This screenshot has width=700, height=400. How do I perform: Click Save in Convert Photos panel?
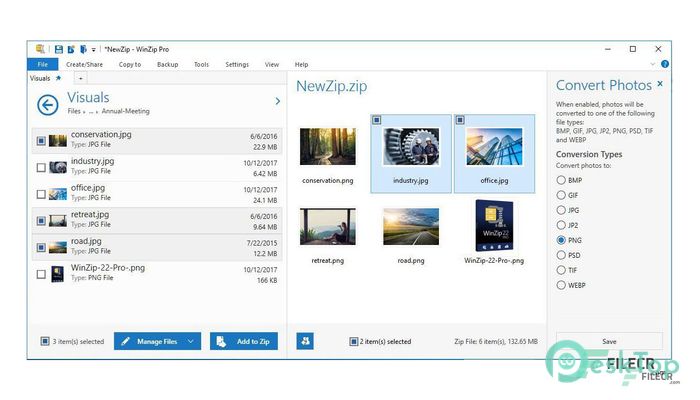point(609,341)
